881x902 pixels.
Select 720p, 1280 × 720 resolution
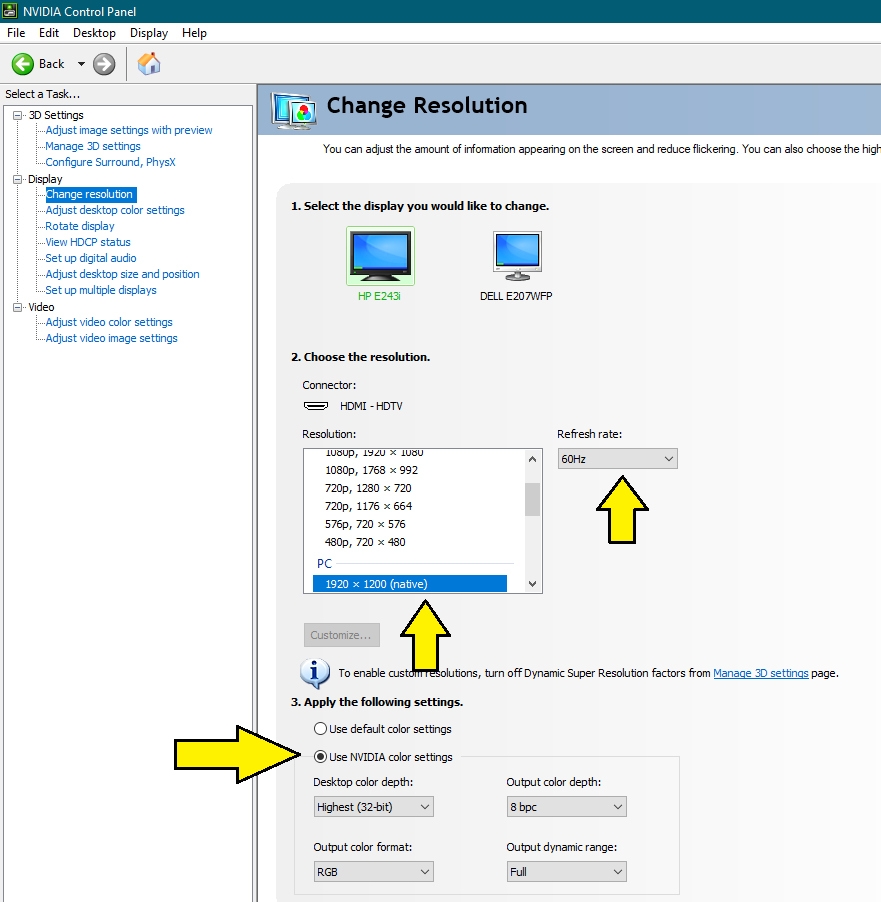click(368, 488)
